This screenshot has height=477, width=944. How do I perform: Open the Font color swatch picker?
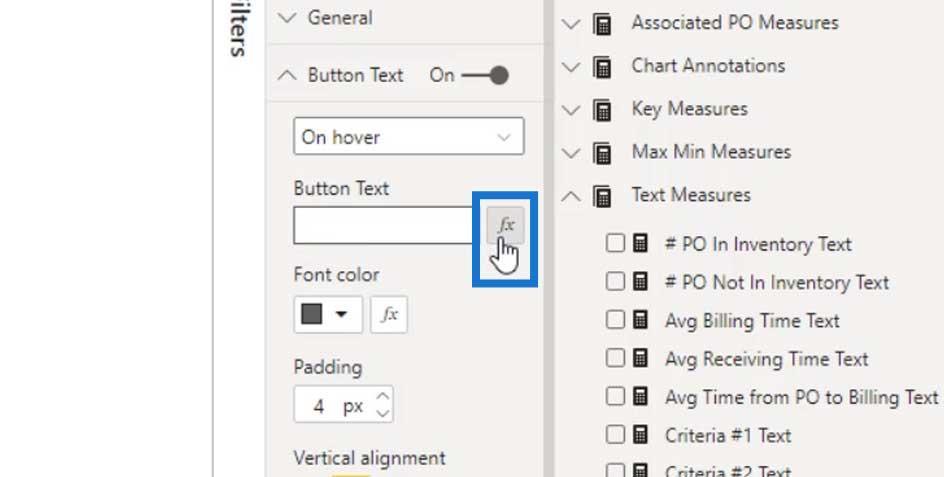(328, 314)
